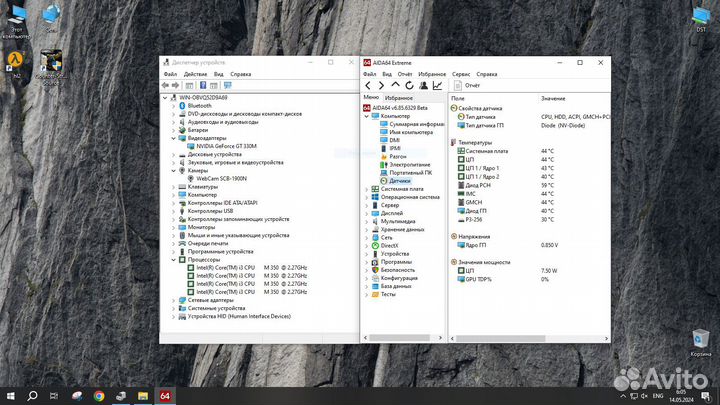The image size is (720, 405).
Task: Select Батареи in Device Manager
Action: (x=197, y=130)
